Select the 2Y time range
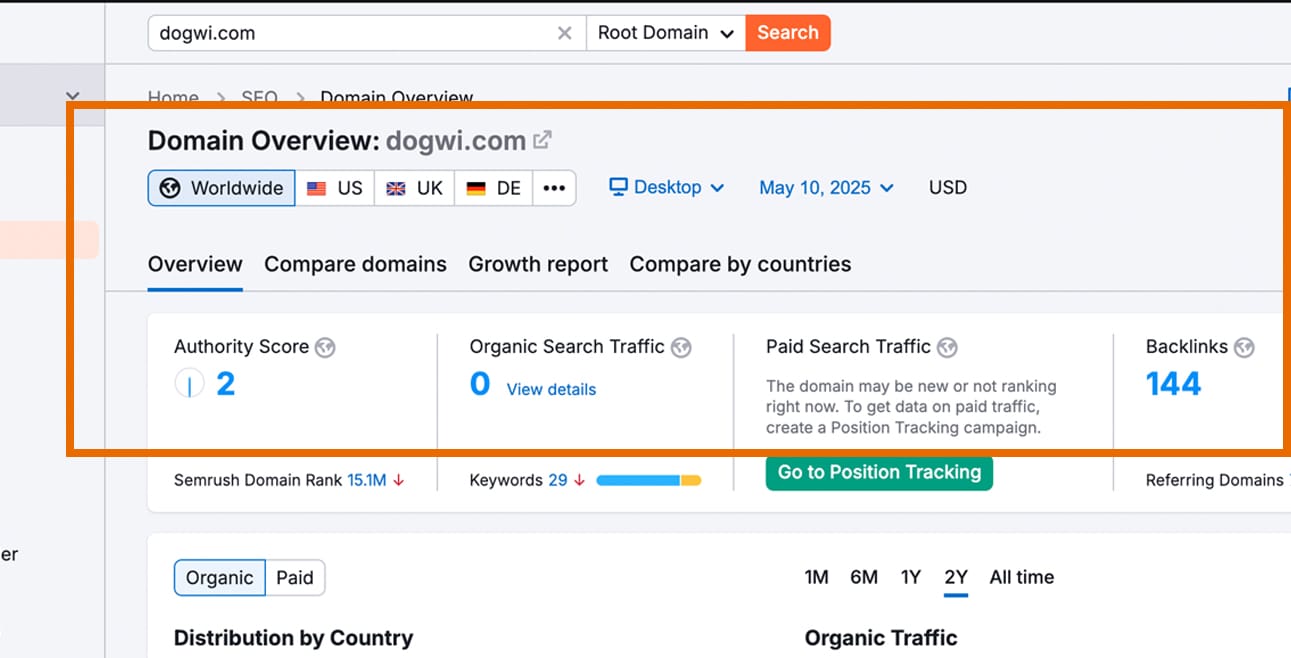This screenshot has width=1291, height=658. click(x=956, y=577)
